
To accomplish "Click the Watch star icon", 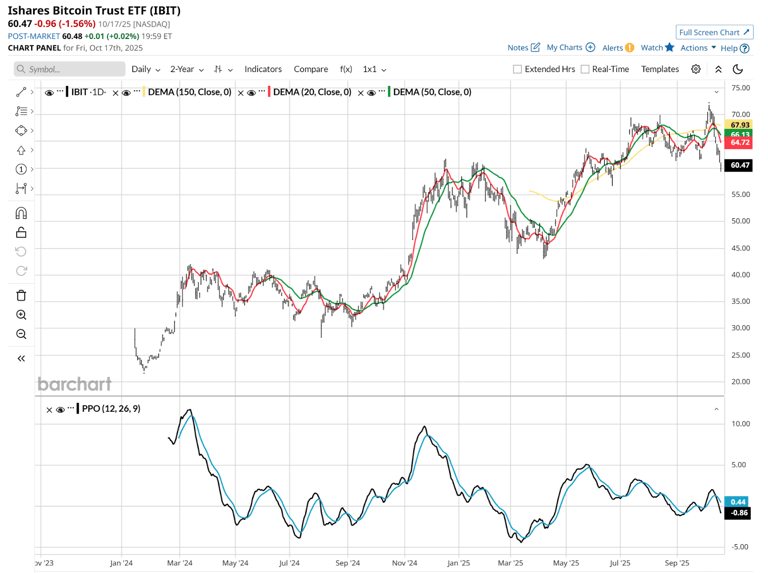I will (670, 48).
